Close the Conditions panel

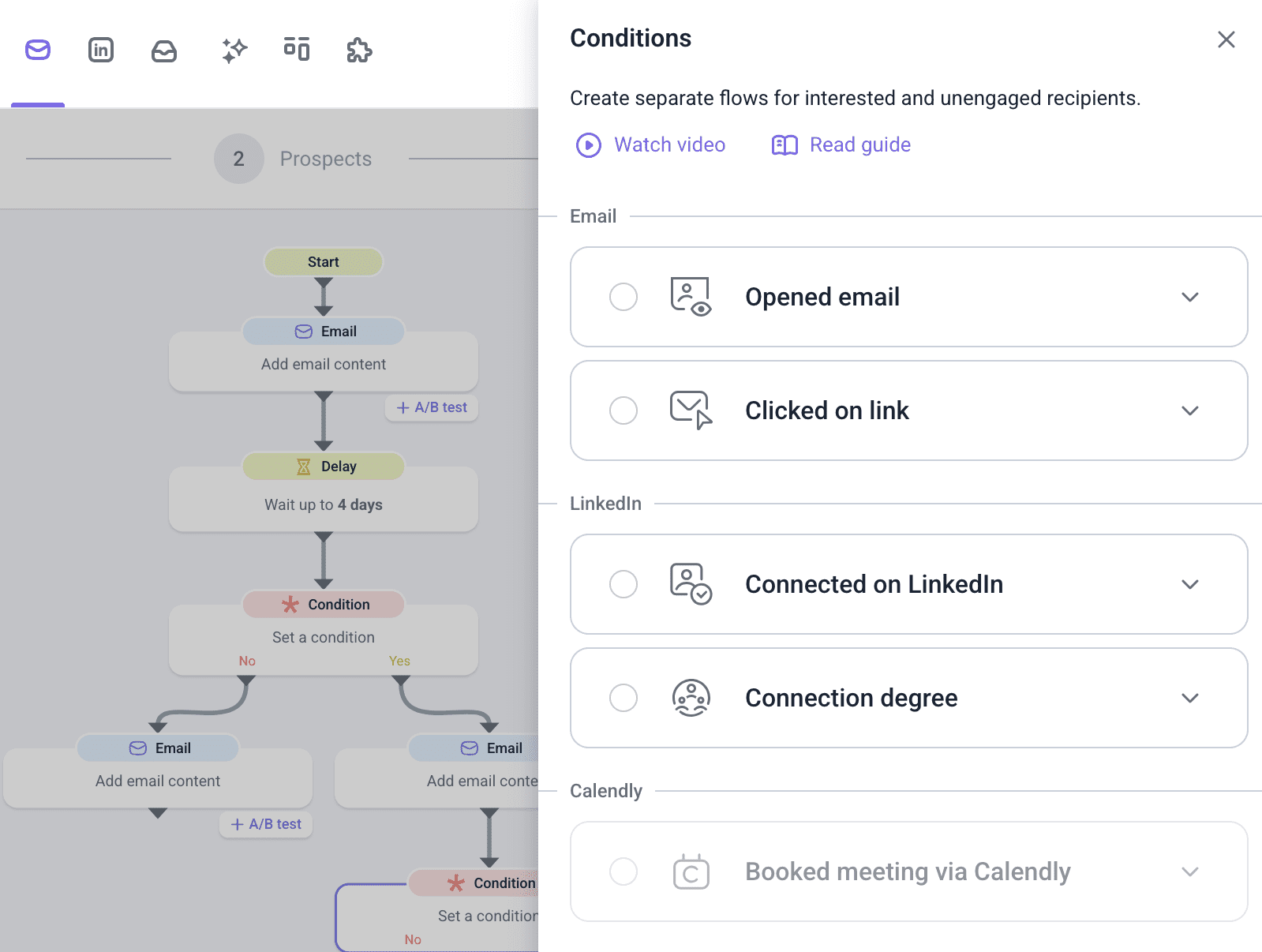tap(1226, 39)
